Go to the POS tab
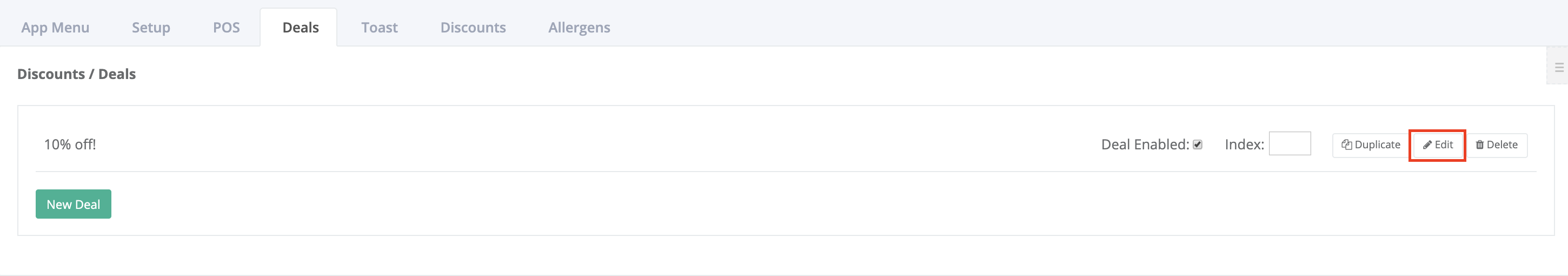The image size is (1568, 276). coord(227,28)
